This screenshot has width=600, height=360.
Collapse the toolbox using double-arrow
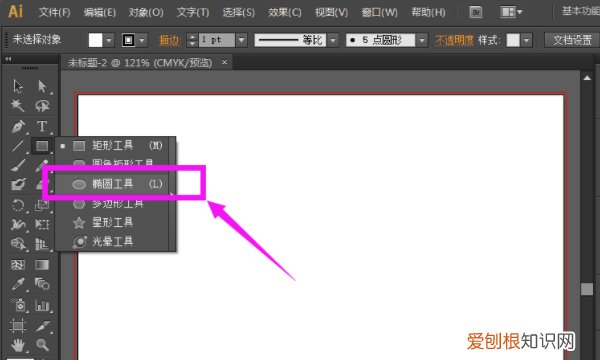[8, 59]
